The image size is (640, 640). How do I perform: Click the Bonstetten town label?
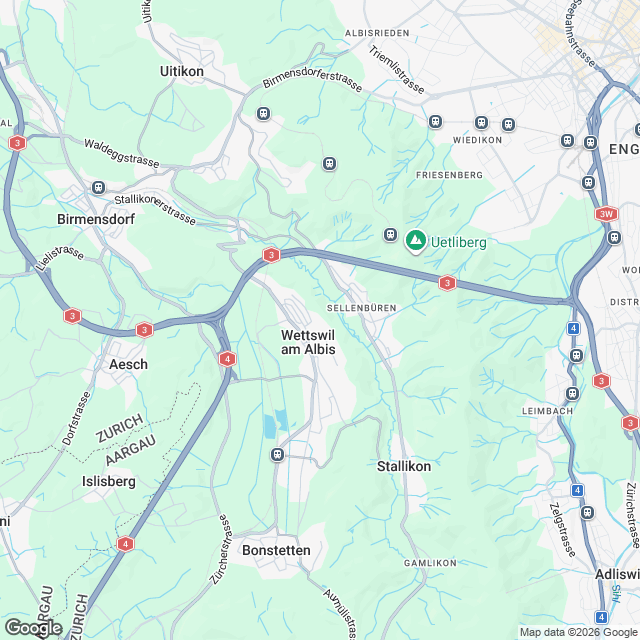[x=276, y=550]
